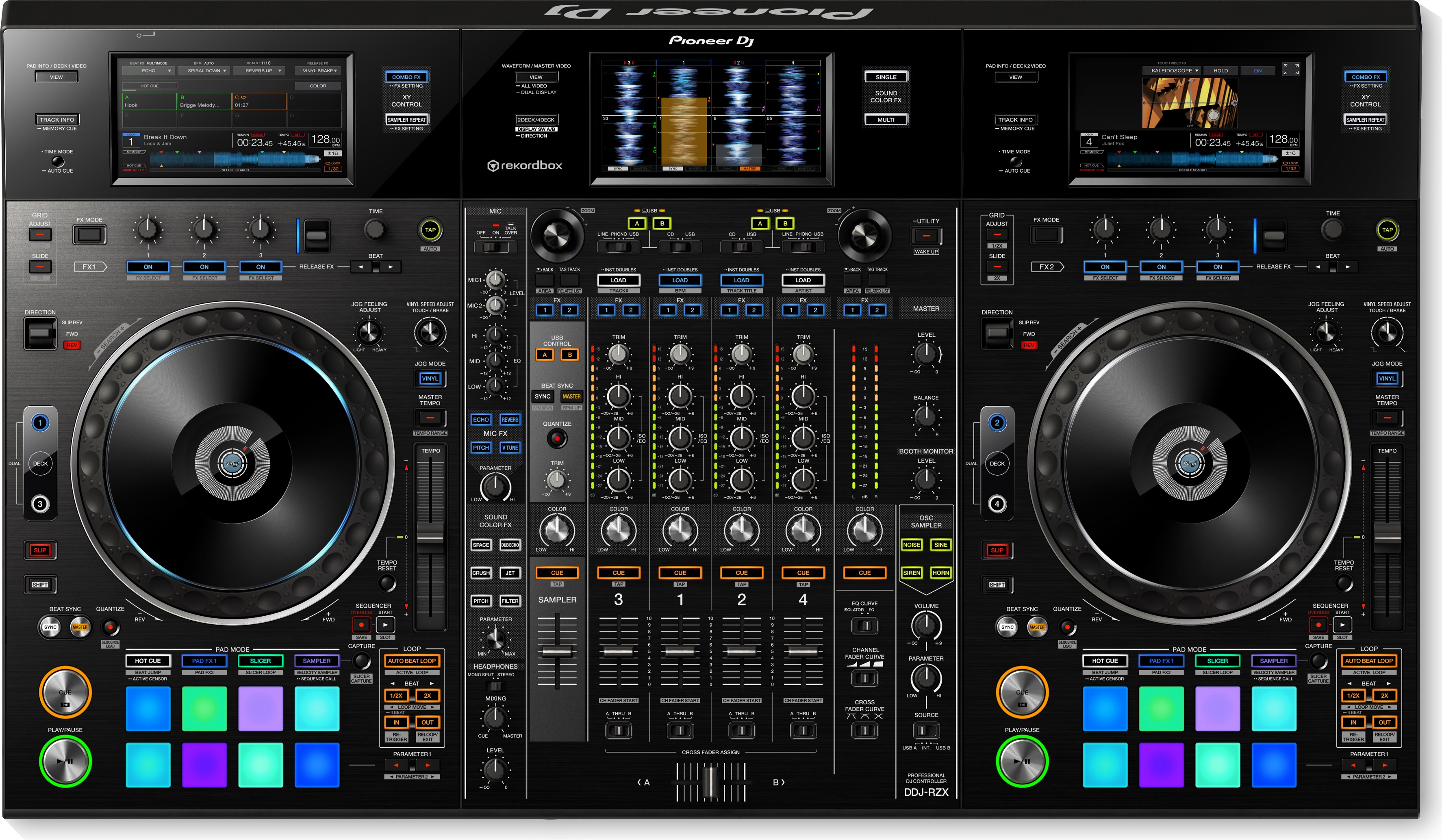Trigger the SIREN oscillator sampler
The width and height of the screenshot is (1442, 840).
point(912,572)
